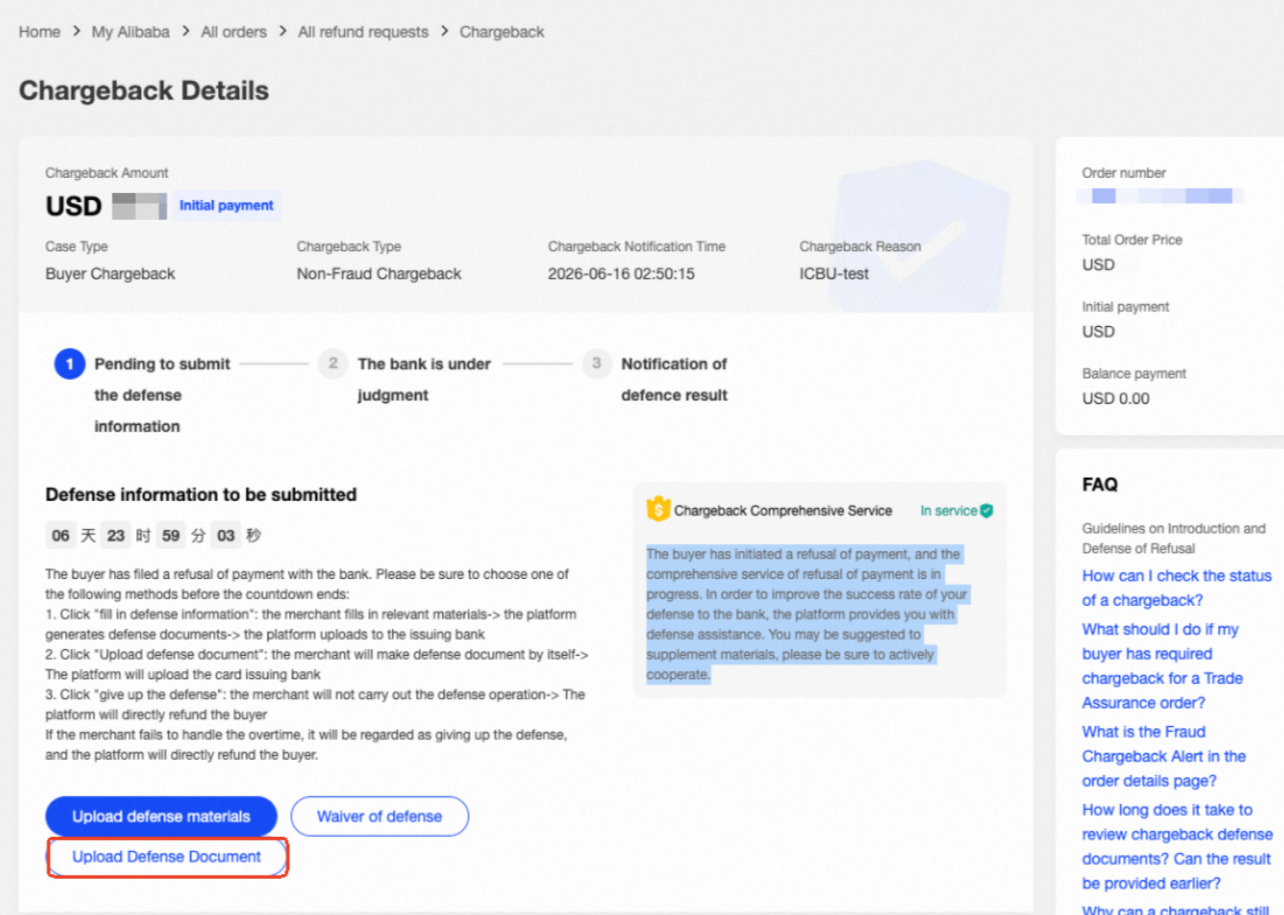This screenshot has width=1284, height=915.
Task: Click the In service green shield icon
Action: point(987,510)
